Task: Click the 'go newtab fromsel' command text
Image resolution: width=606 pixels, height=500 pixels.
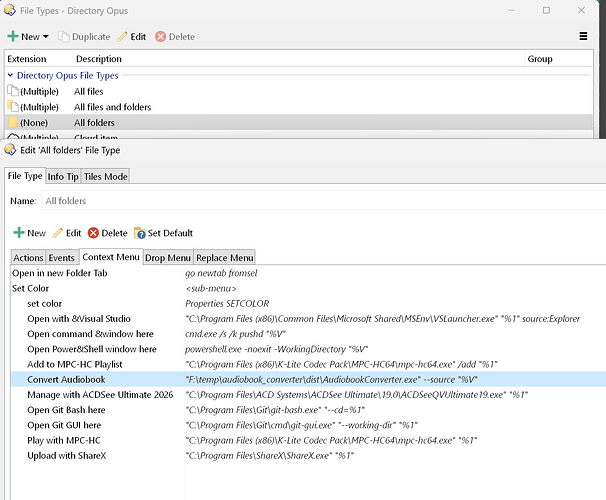Action: (221, 273)
